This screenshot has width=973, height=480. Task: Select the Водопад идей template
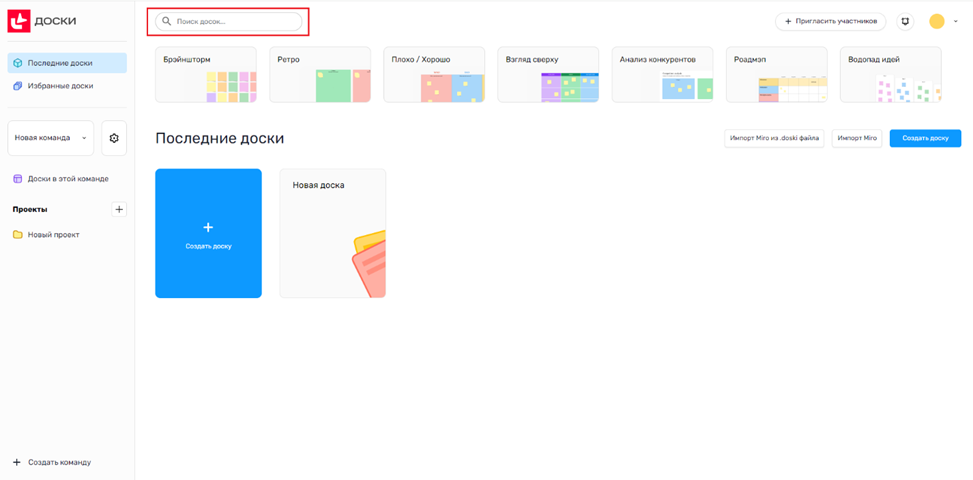pos(891,74)
